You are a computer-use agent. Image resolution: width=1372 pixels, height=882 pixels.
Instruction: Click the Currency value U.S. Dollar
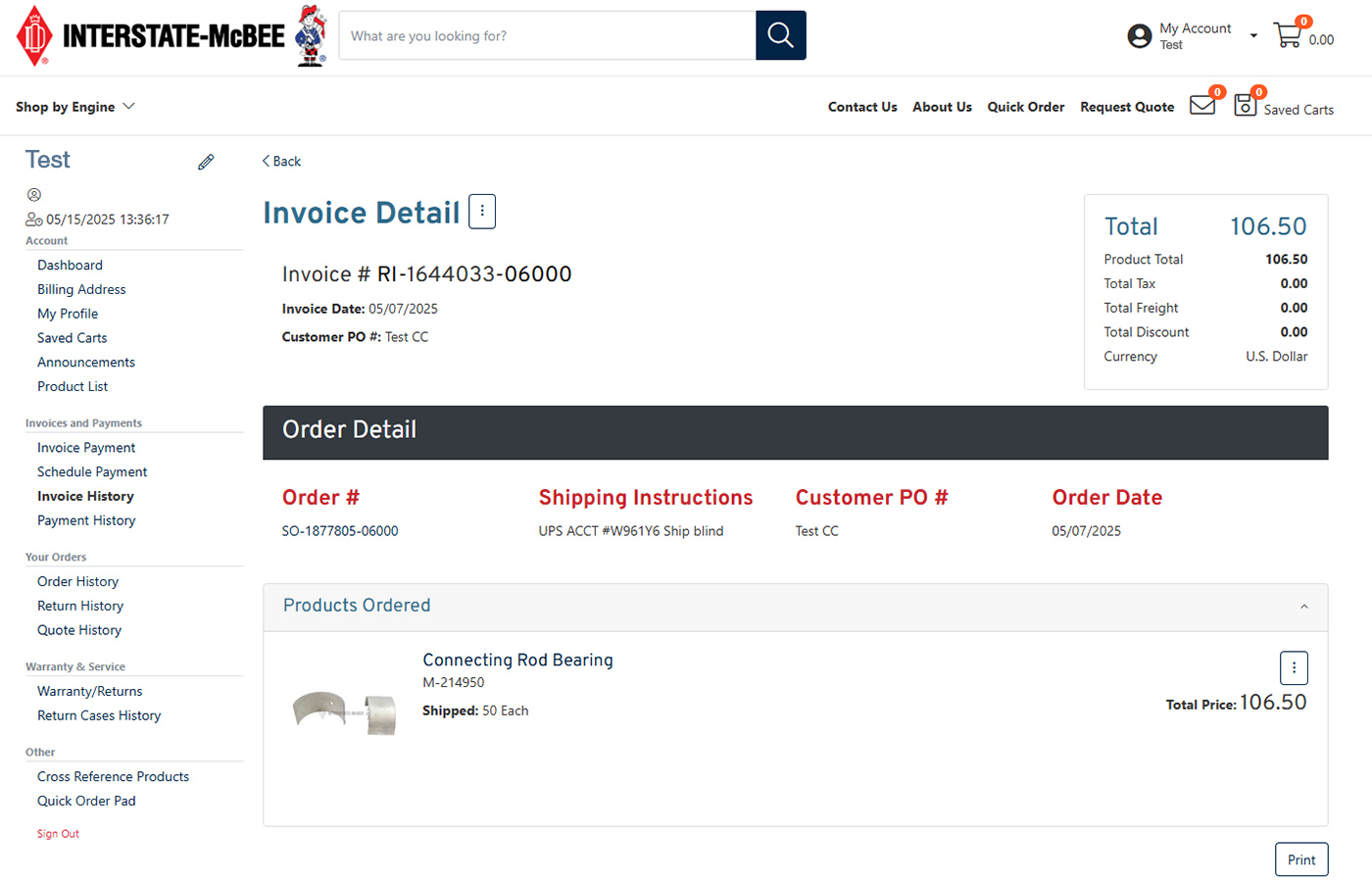point(1277,357)
